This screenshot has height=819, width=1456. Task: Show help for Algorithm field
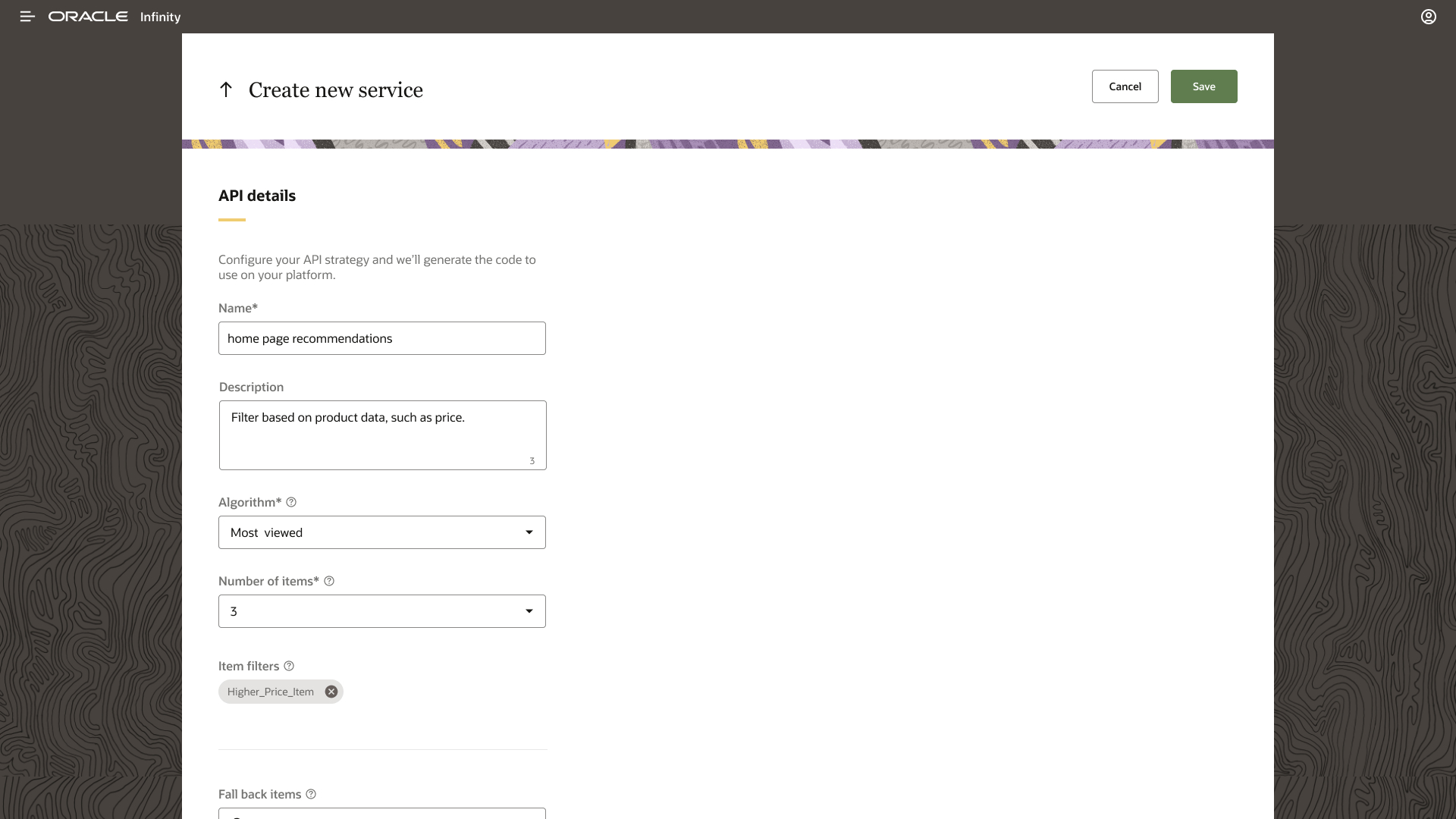(291, 502)
